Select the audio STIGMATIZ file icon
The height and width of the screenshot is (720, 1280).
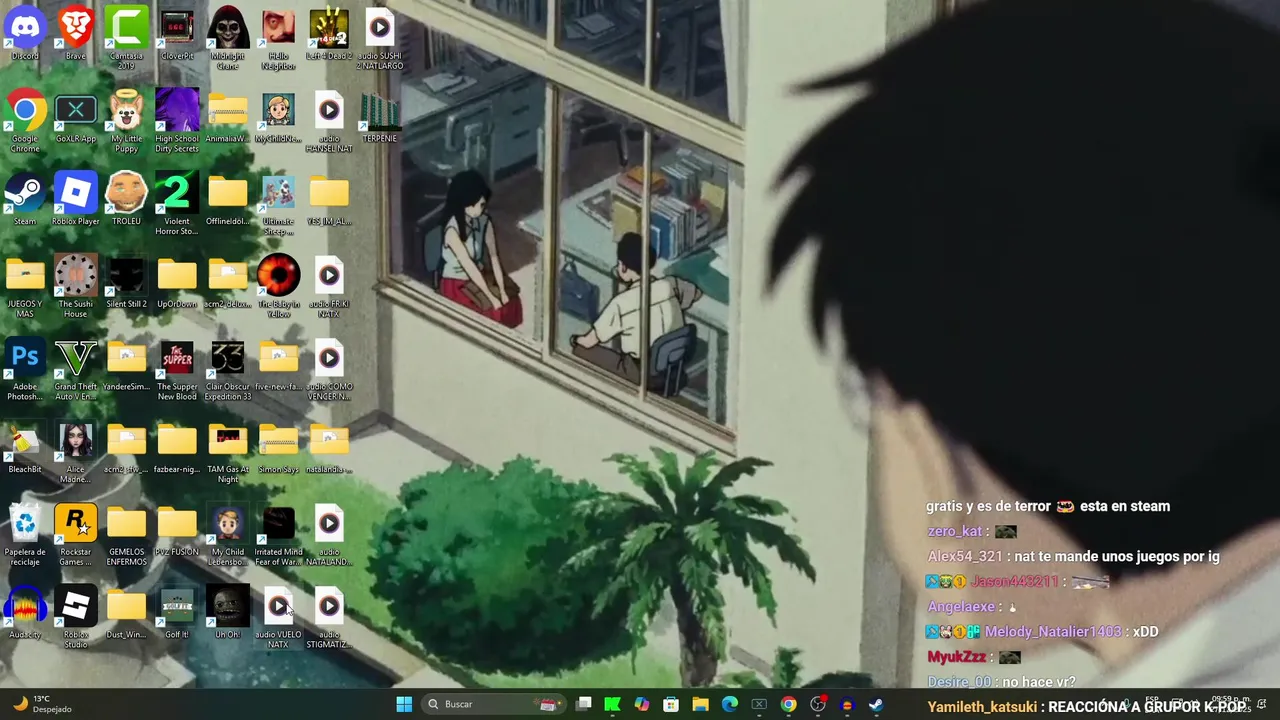329,618
